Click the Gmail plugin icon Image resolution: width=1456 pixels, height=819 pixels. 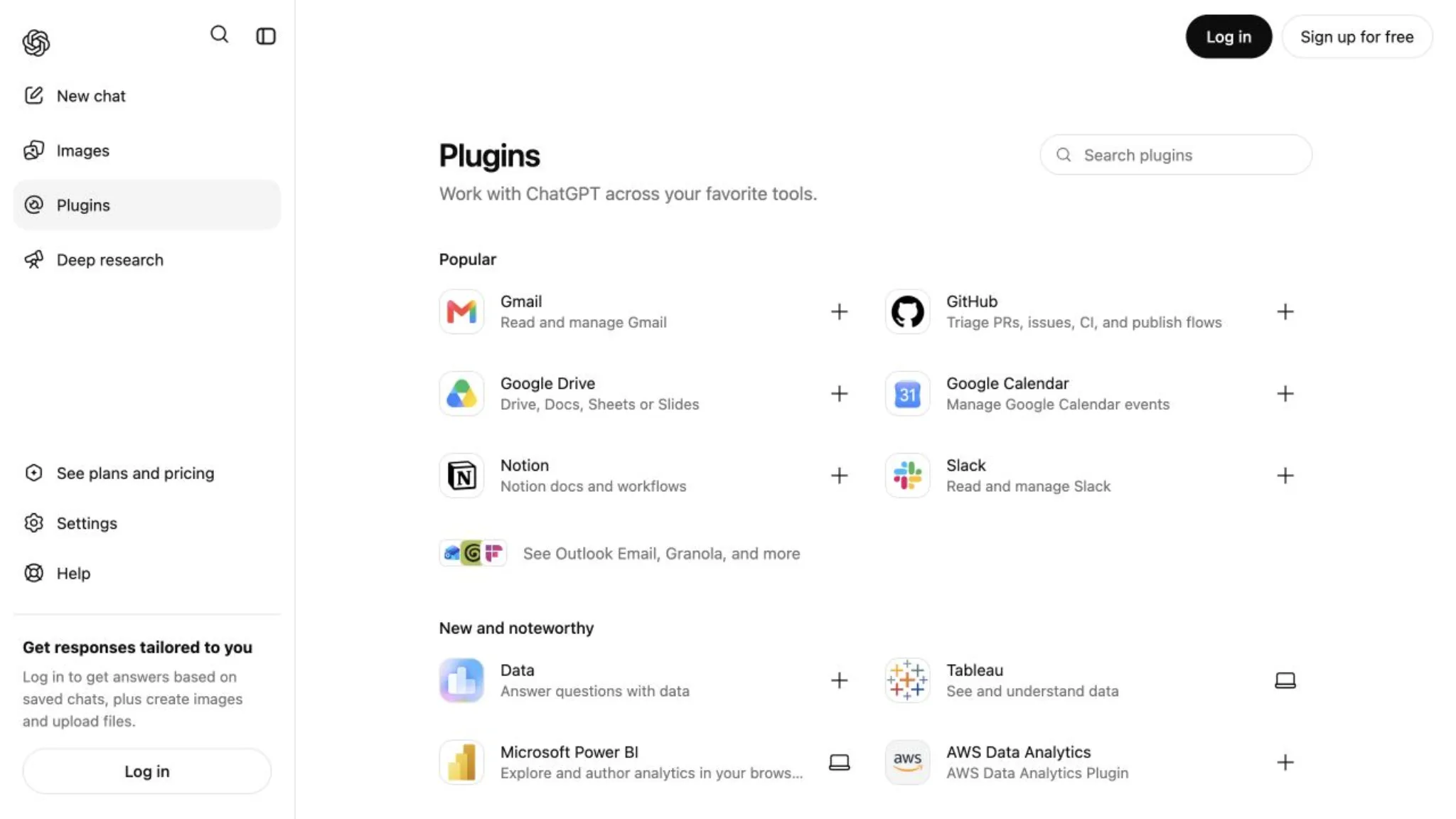(x=461, y=311)
